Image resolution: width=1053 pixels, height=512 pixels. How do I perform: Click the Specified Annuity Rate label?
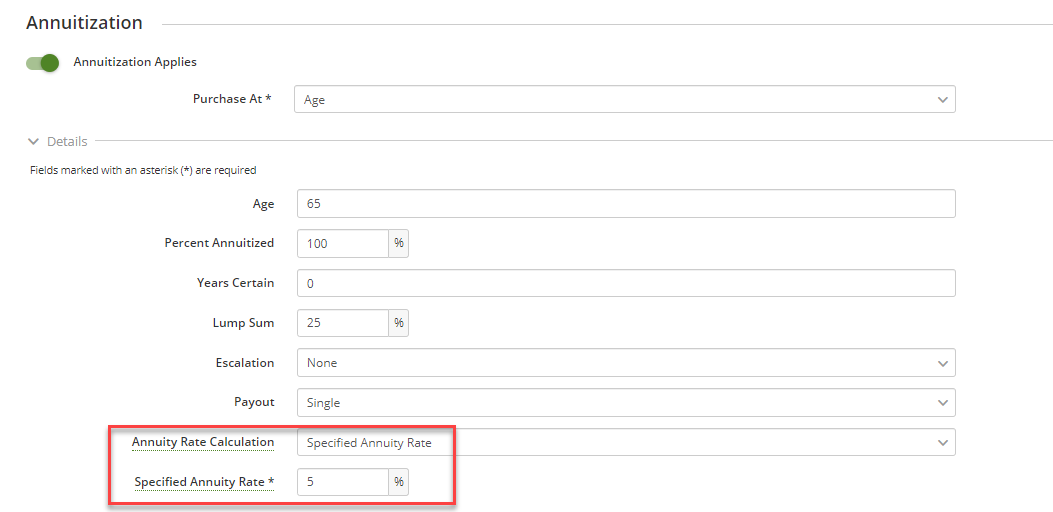point(204,482)
